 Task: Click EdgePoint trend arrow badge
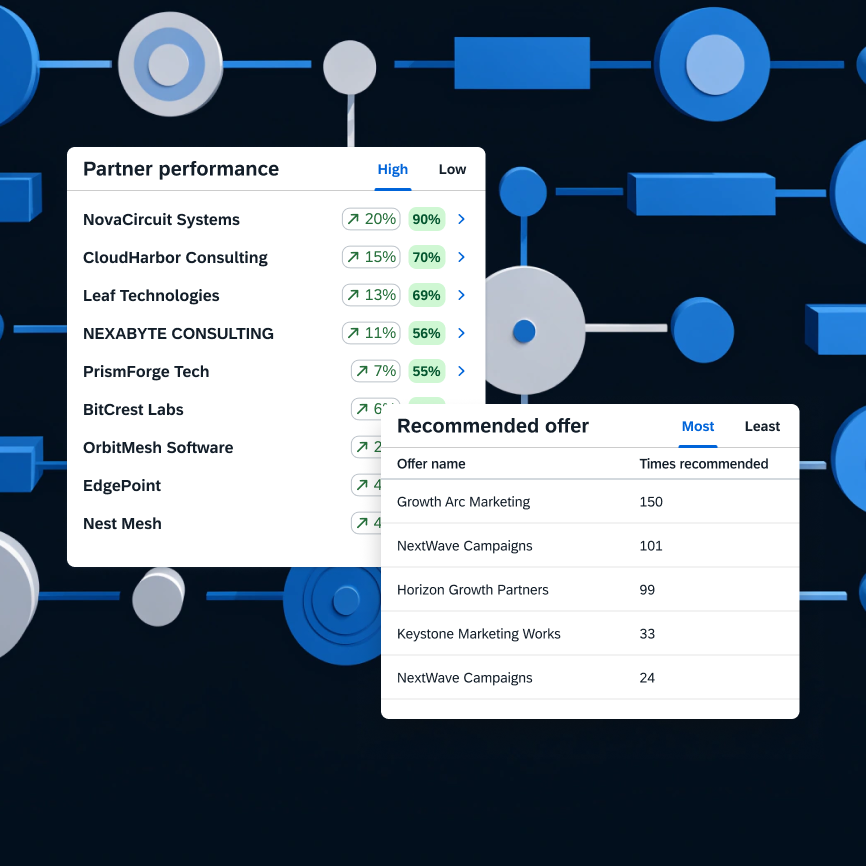coord(366,485)
